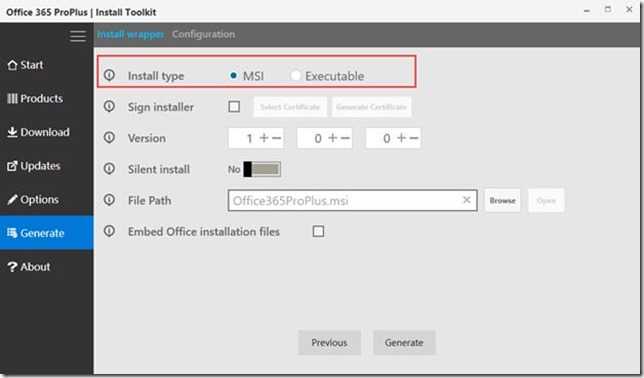This screenshot has height=378, width=644.
Task: Click info icon beside File Path
Action: (109, 200)
